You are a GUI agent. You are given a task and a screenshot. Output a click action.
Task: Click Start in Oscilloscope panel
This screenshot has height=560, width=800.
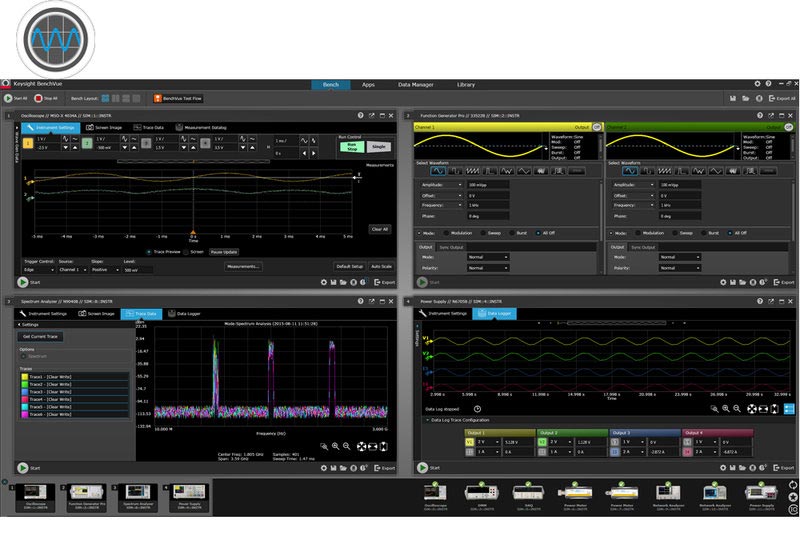coord(29,282)
